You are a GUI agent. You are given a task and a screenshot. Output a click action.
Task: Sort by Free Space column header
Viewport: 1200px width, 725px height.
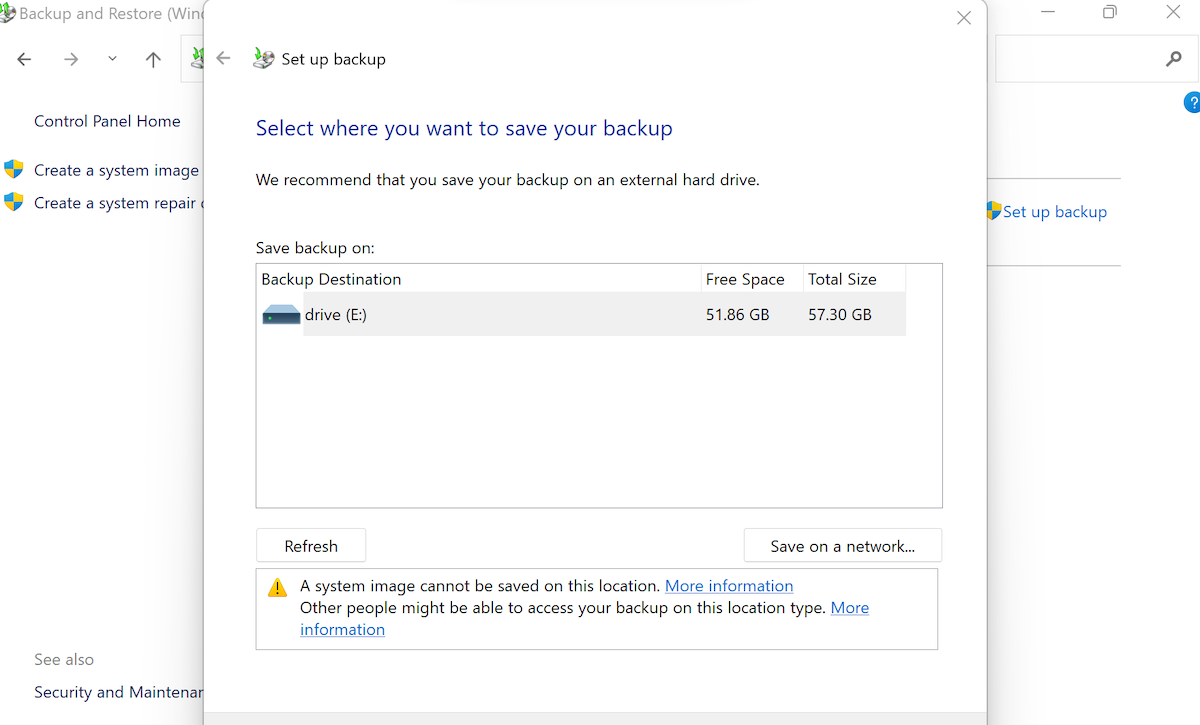click(745, 279)
